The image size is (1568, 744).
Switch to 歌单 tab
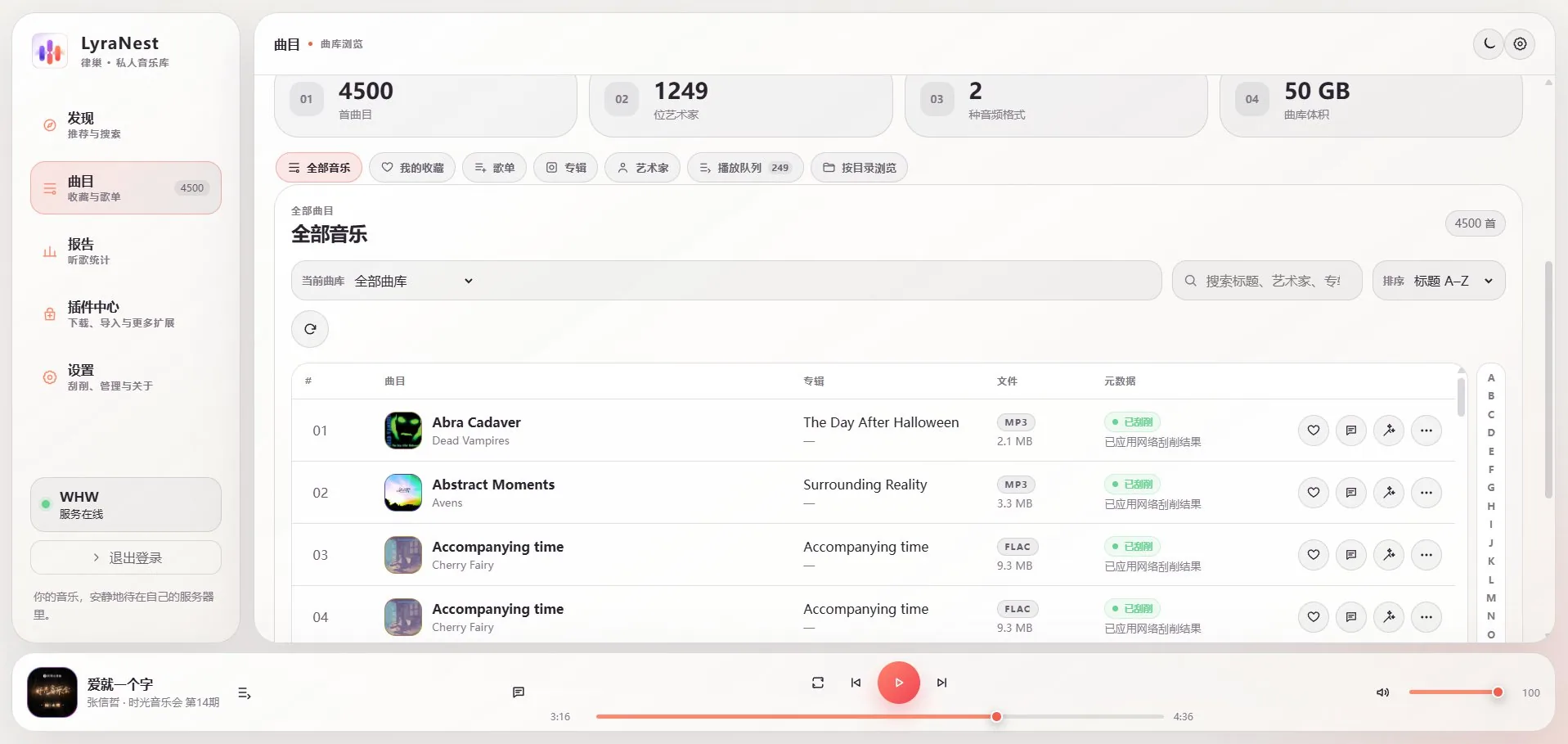coord(494,168)
